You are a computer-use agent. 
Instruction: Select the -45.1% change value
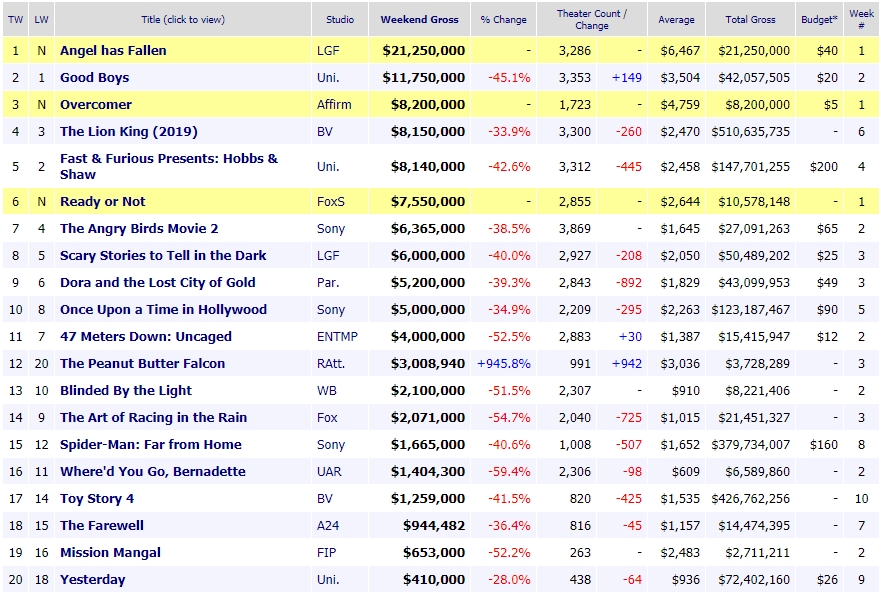pyautogui.click(x=509, y=78)
